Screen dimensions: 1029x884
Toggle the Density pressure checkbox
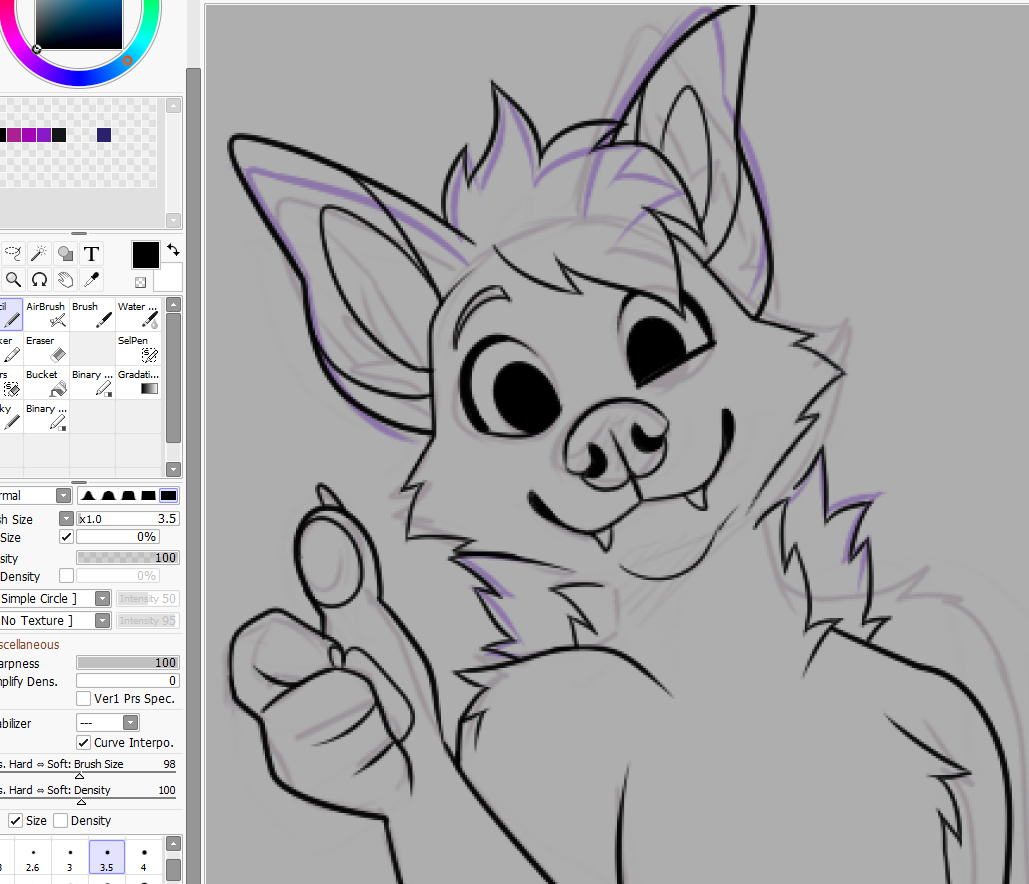[x=61, y=821]
